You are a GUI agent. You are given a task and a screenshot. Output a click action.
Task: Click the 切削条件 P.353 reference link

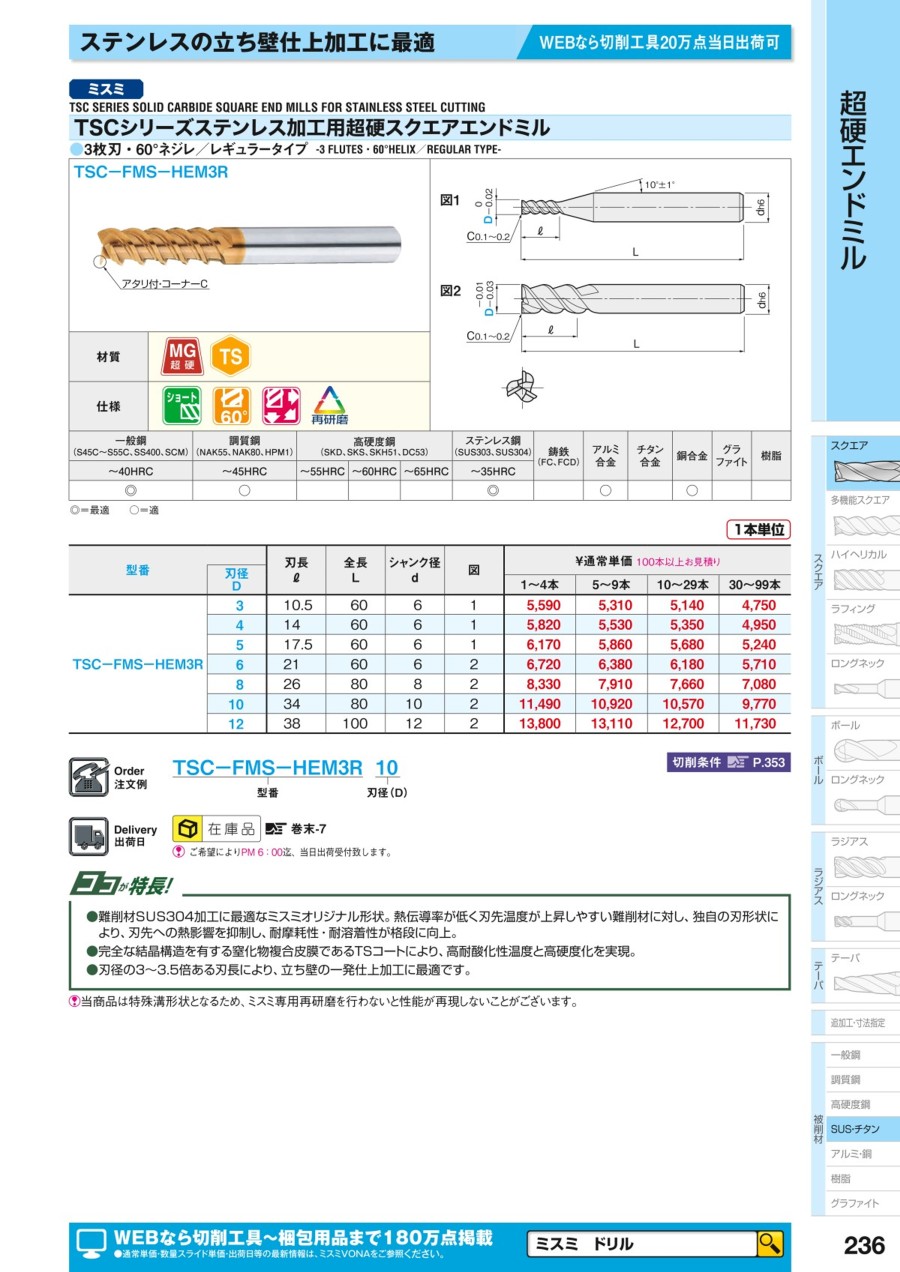pos(728,762)
